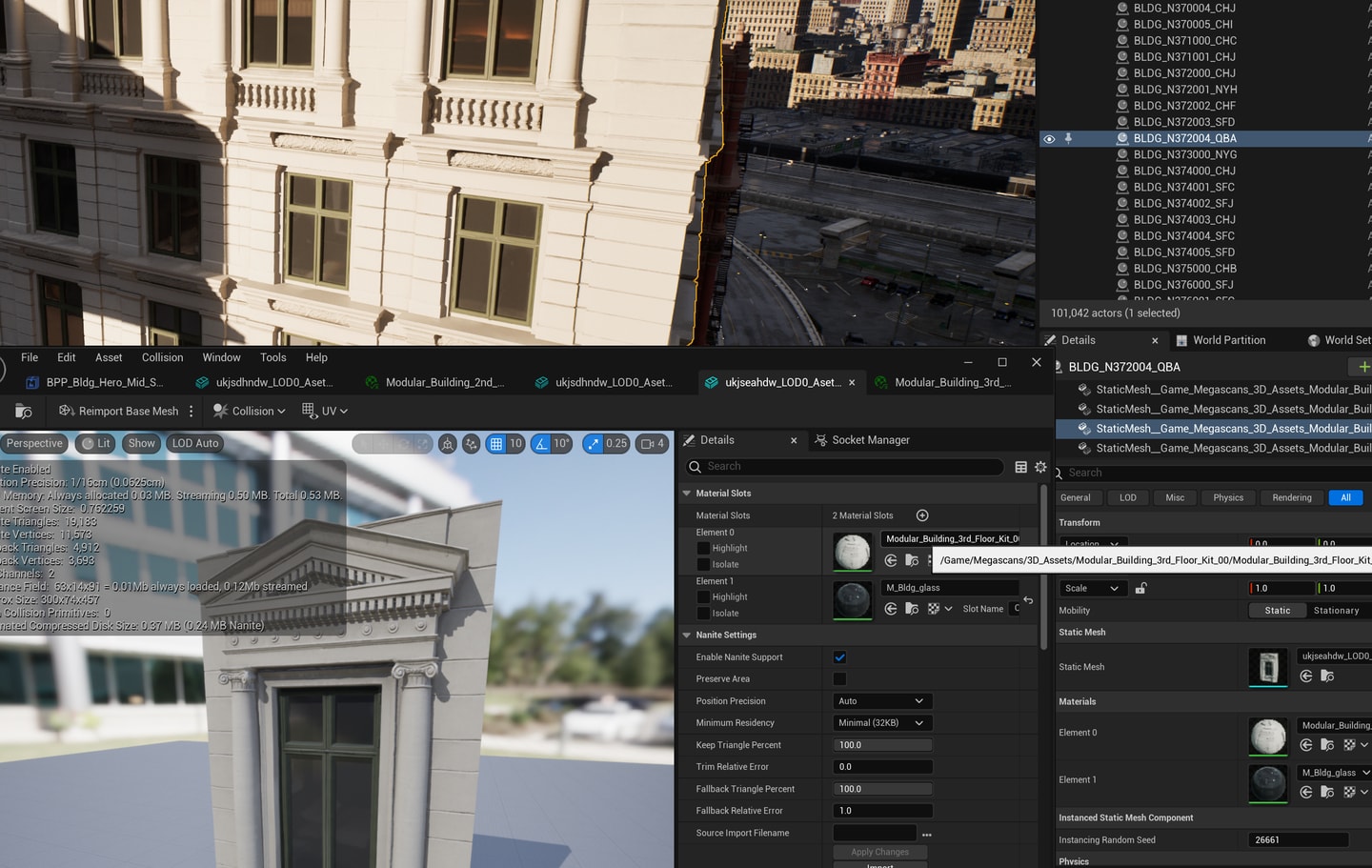The height and width of the screenshot is (868, 1372).
Task: Browse to asset in Content Browser toolbar icon
Action: tap(24, 411)
